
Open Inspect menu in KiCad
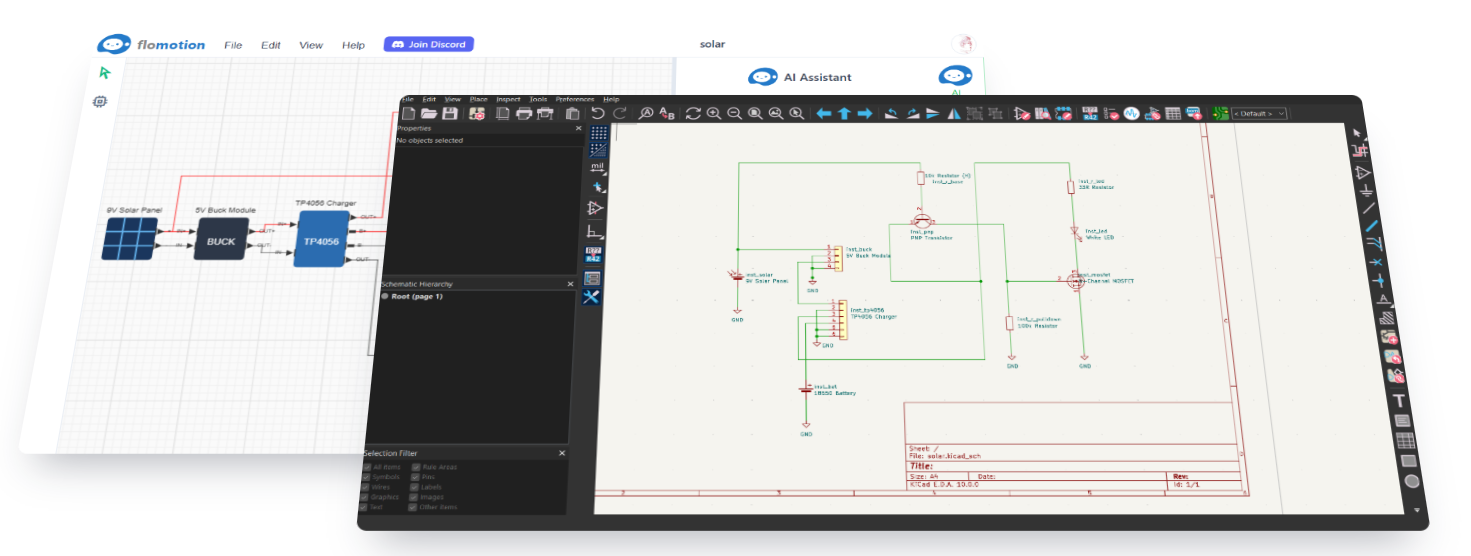(508, 100)
